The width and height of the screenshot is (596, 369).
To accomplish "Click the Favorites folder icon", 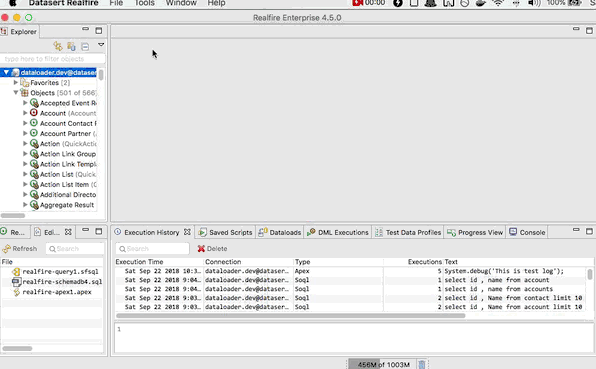I will click(25, 82).
